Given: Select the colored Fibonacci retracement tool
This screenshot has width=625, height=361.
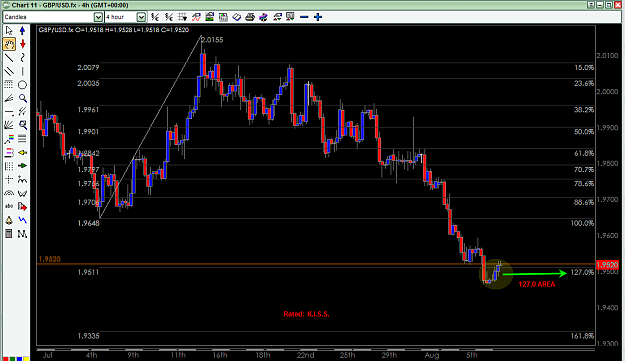Looking at the screenshot, I should tap(9, 139).
